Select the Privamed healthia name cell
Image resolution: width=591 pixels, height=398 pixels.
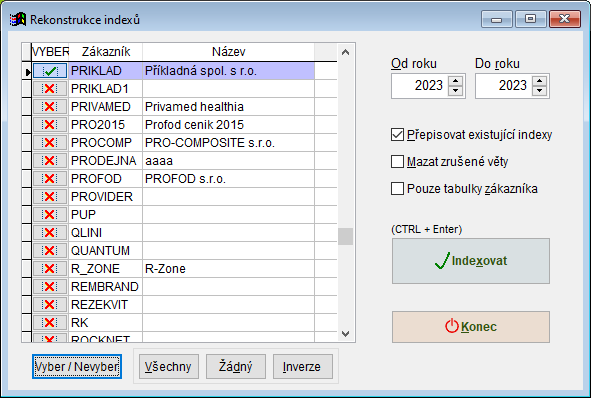228,107
